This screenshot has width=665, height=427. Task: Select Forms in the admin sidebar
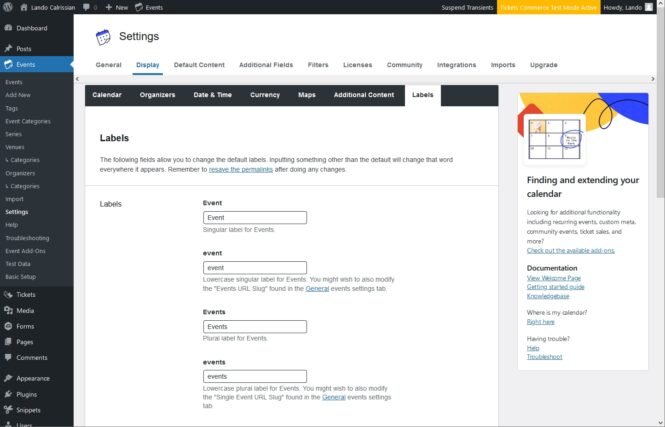(25, 326)
